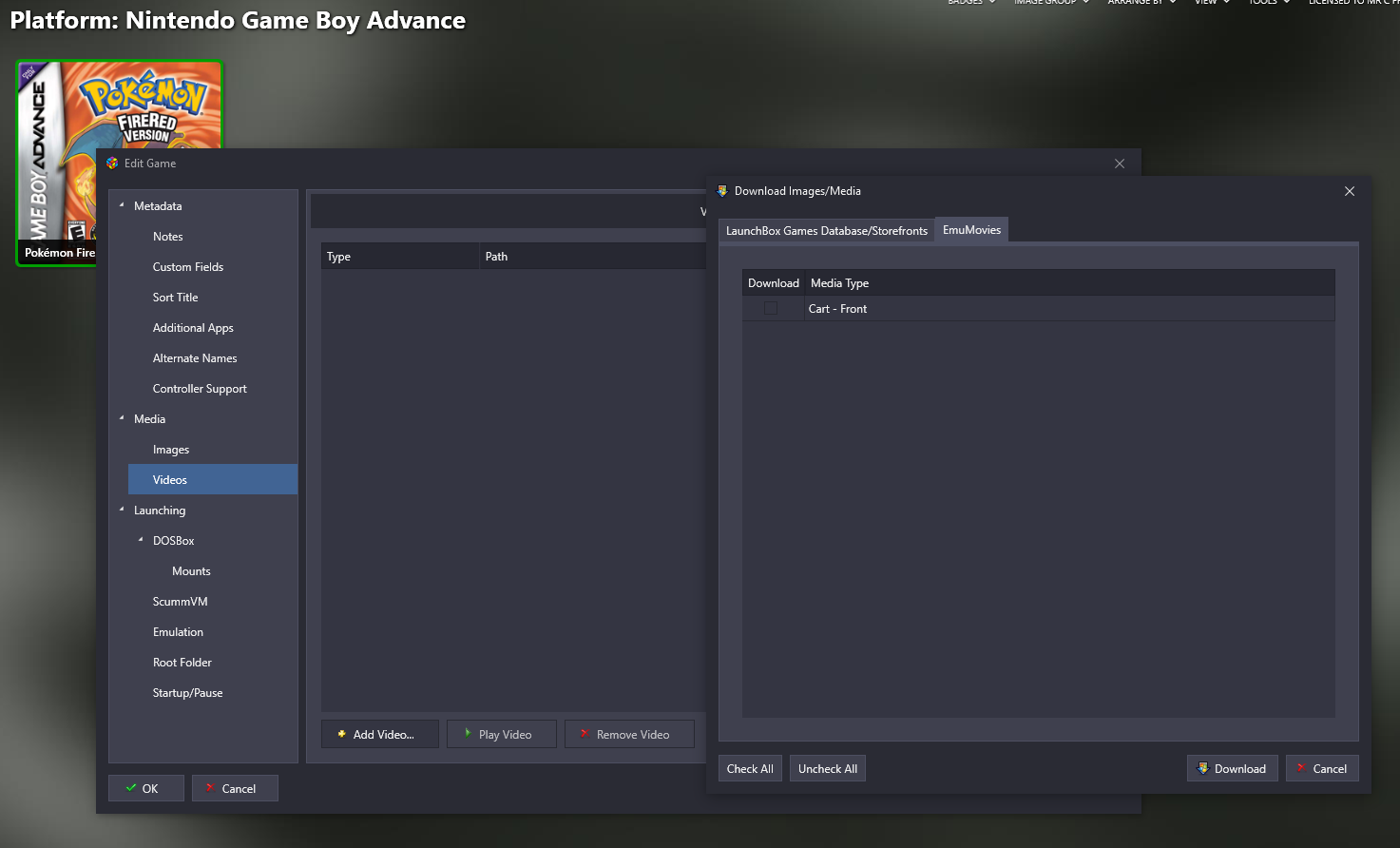Select Controller Support in the tree

[x=200, y=389]
